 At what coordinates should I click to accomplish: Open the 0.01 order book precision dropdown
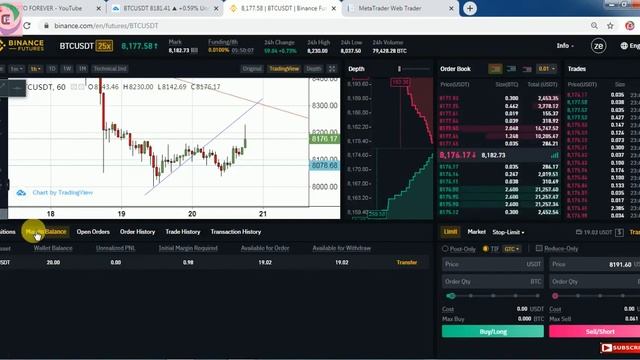click(547, 69)
